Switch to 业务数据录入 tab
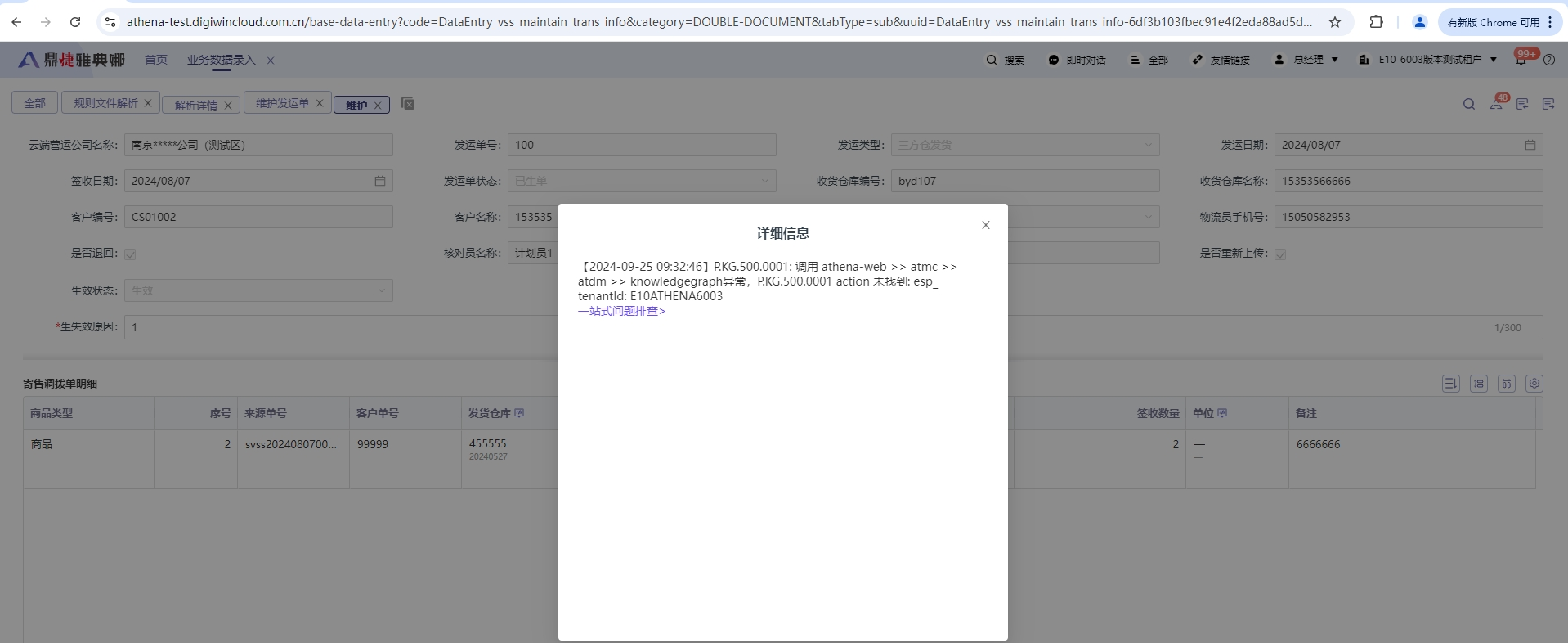 click(222, 60)
